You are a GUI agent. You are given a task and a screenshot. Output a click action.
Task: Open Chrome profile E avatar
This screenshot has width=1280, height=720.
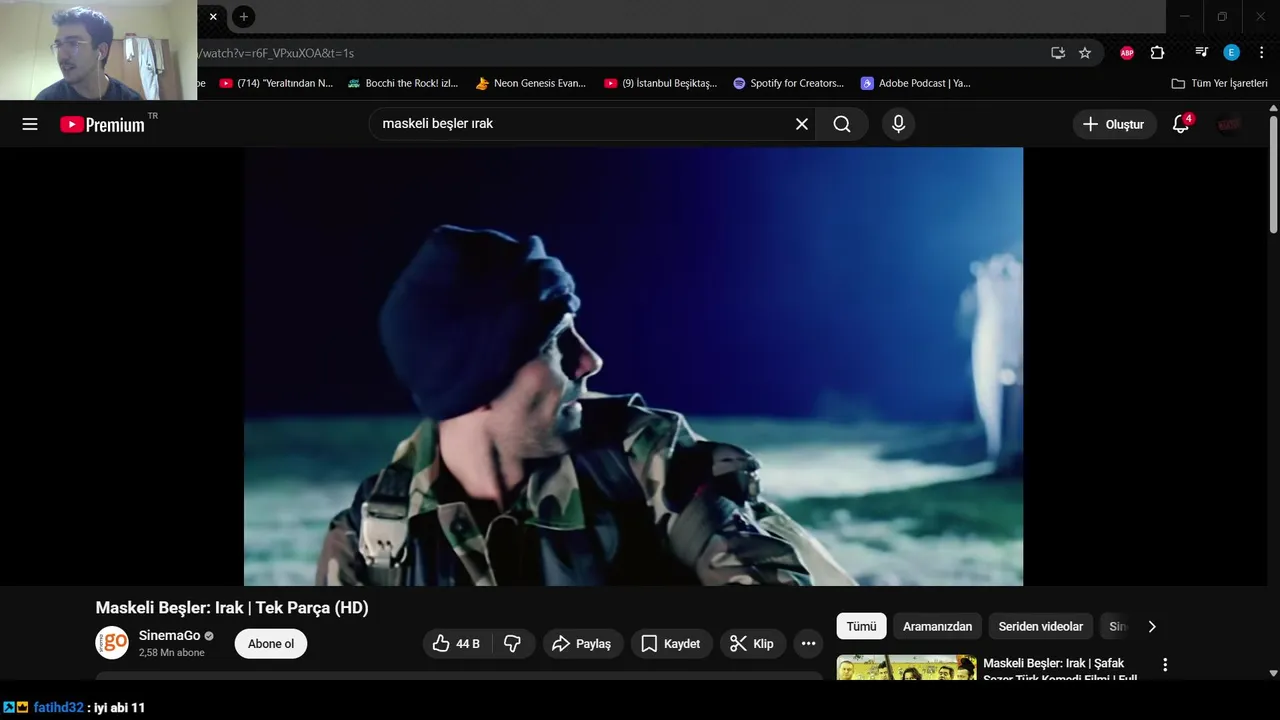tap(1231, 53)
